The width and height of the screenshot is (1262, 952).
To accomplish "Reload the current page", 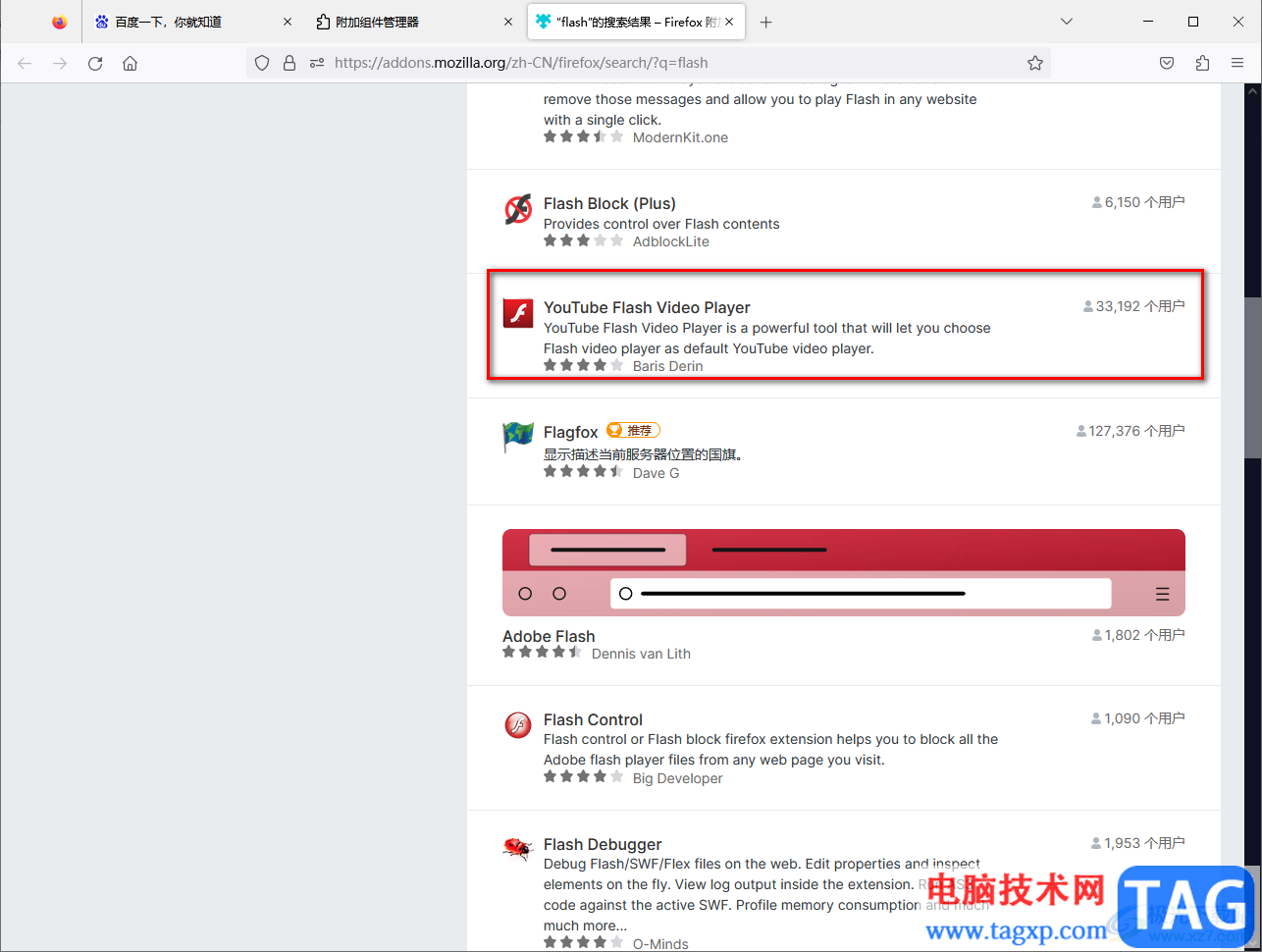I will click(95, 63).
